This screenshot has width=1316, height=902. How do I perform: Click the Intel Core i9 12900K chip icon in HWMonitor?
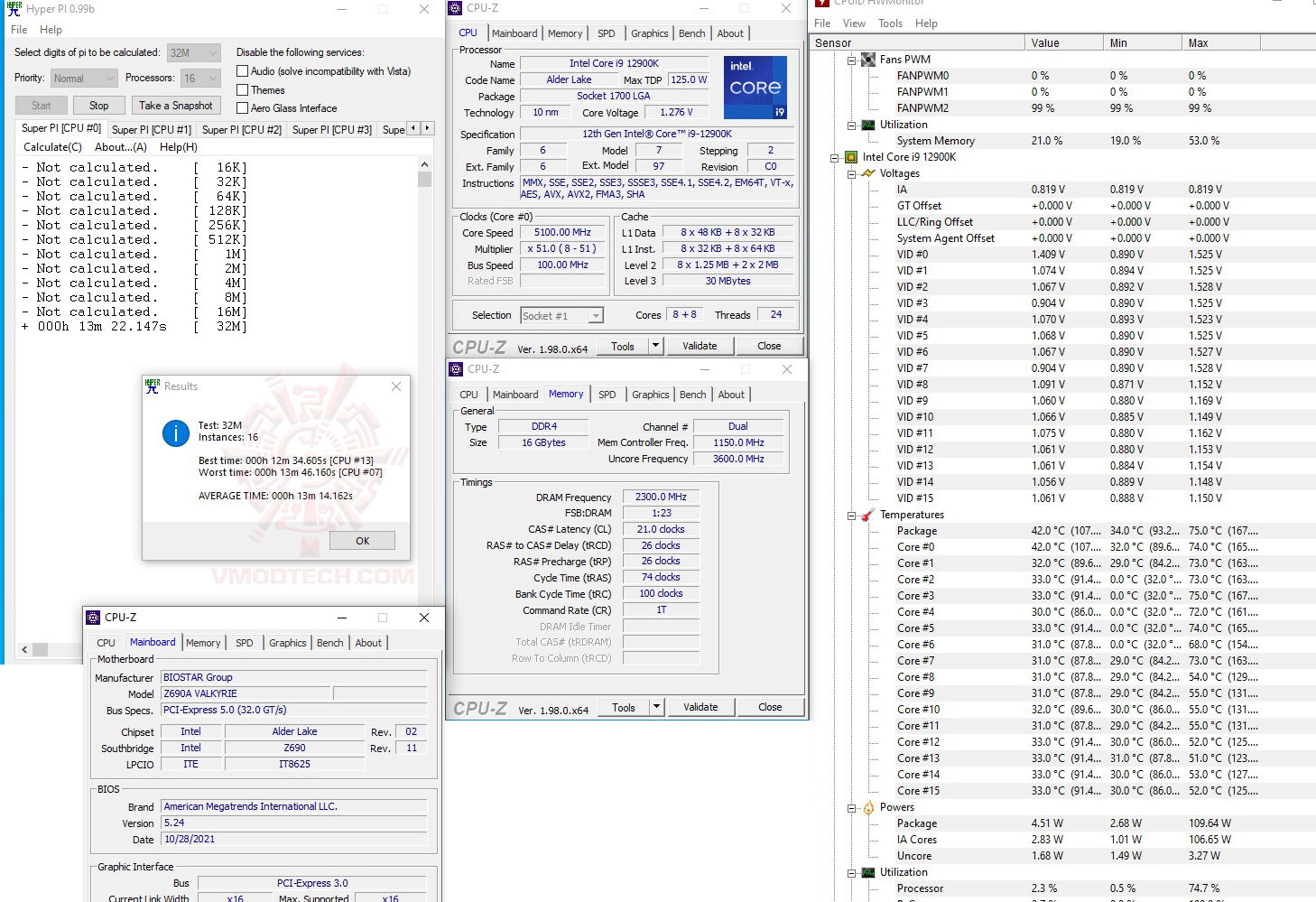pyautogui.click(x=851, y=157)
